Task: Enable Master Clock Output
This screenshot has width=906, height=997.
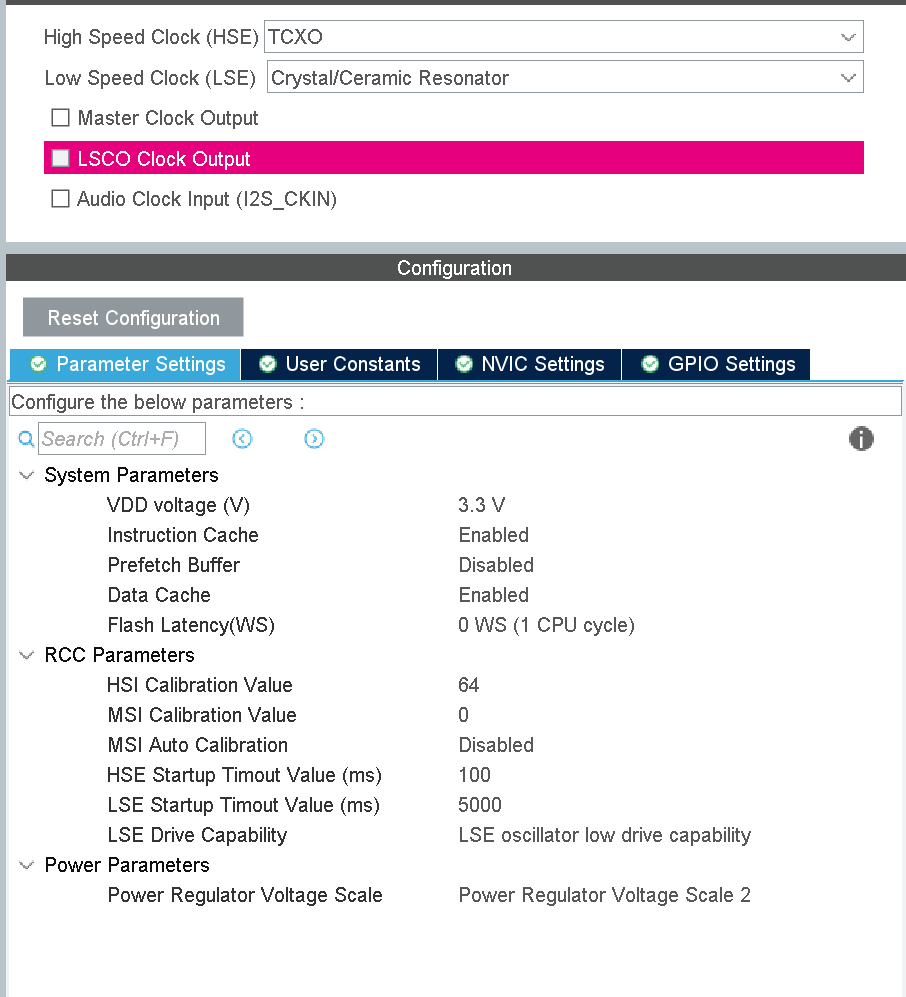Action: click(60, 117)
